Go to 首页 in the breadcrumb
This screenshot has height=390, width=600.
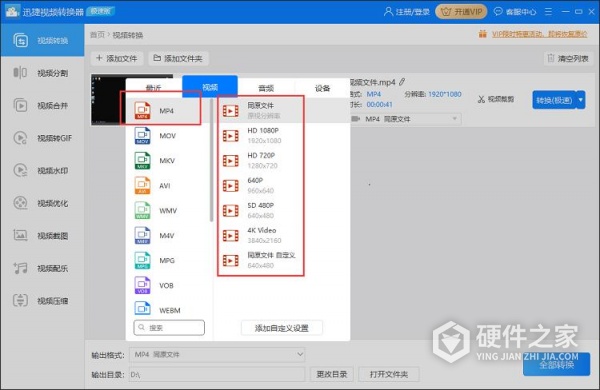[97, 35]
